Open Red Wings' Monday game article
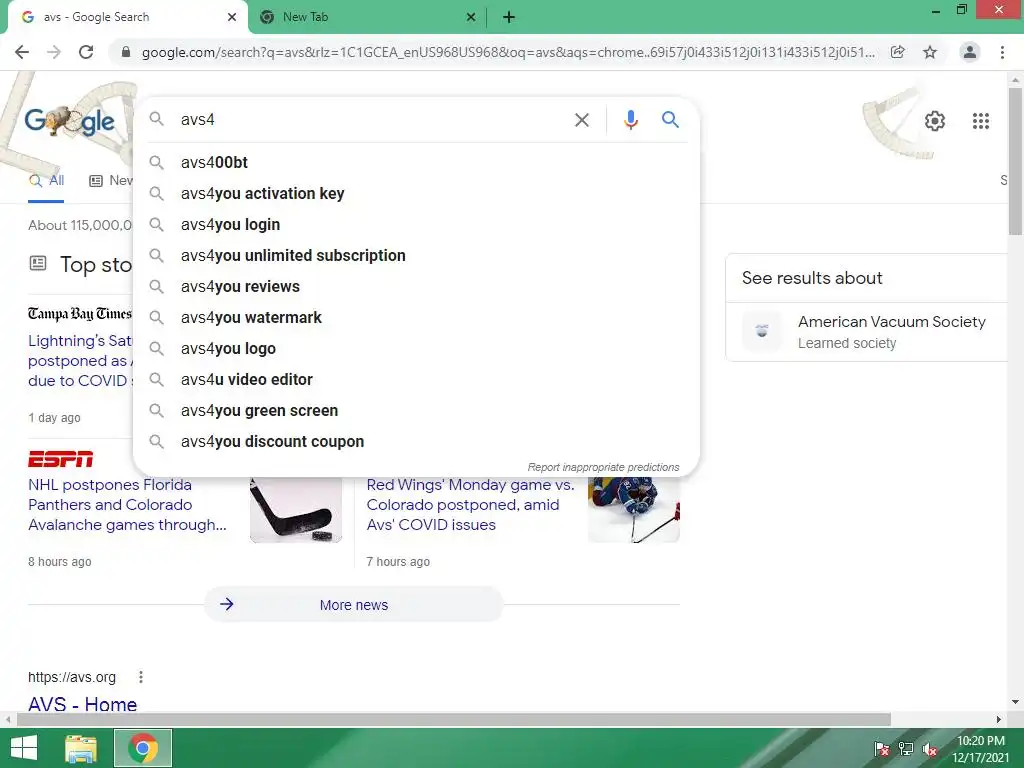Screen dimensions: 1024x768 (470, 505)
